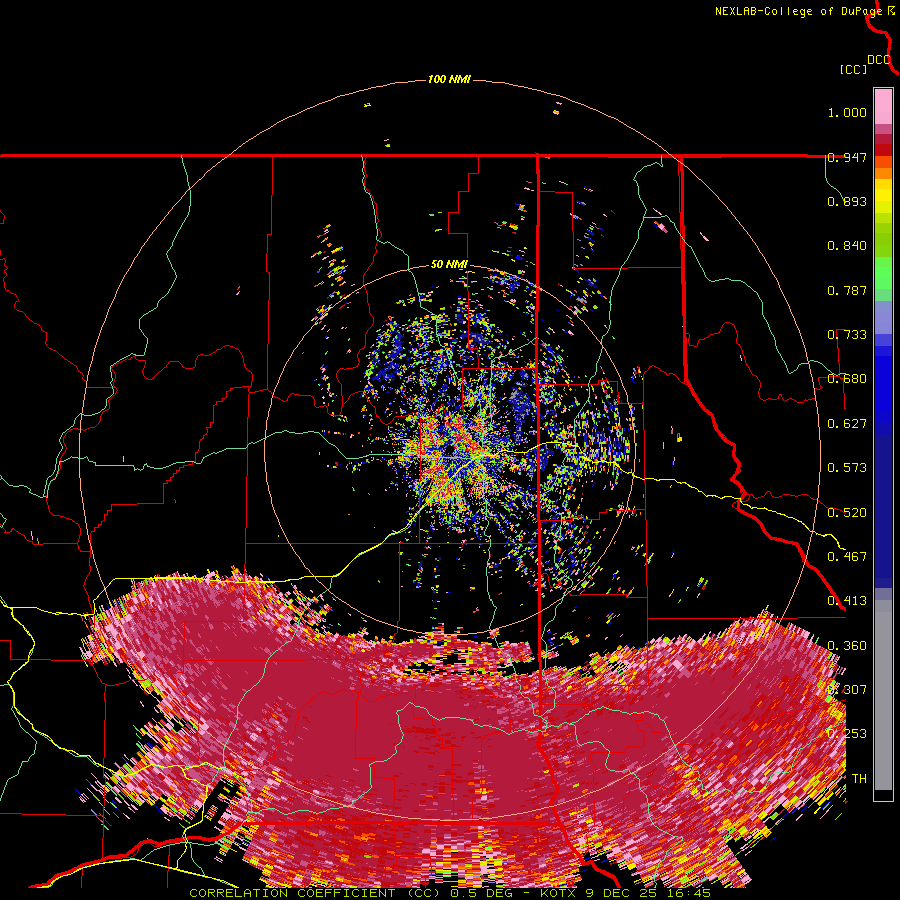
Task: Click the 0.733 value on the color scale
Action: [847, 335]
